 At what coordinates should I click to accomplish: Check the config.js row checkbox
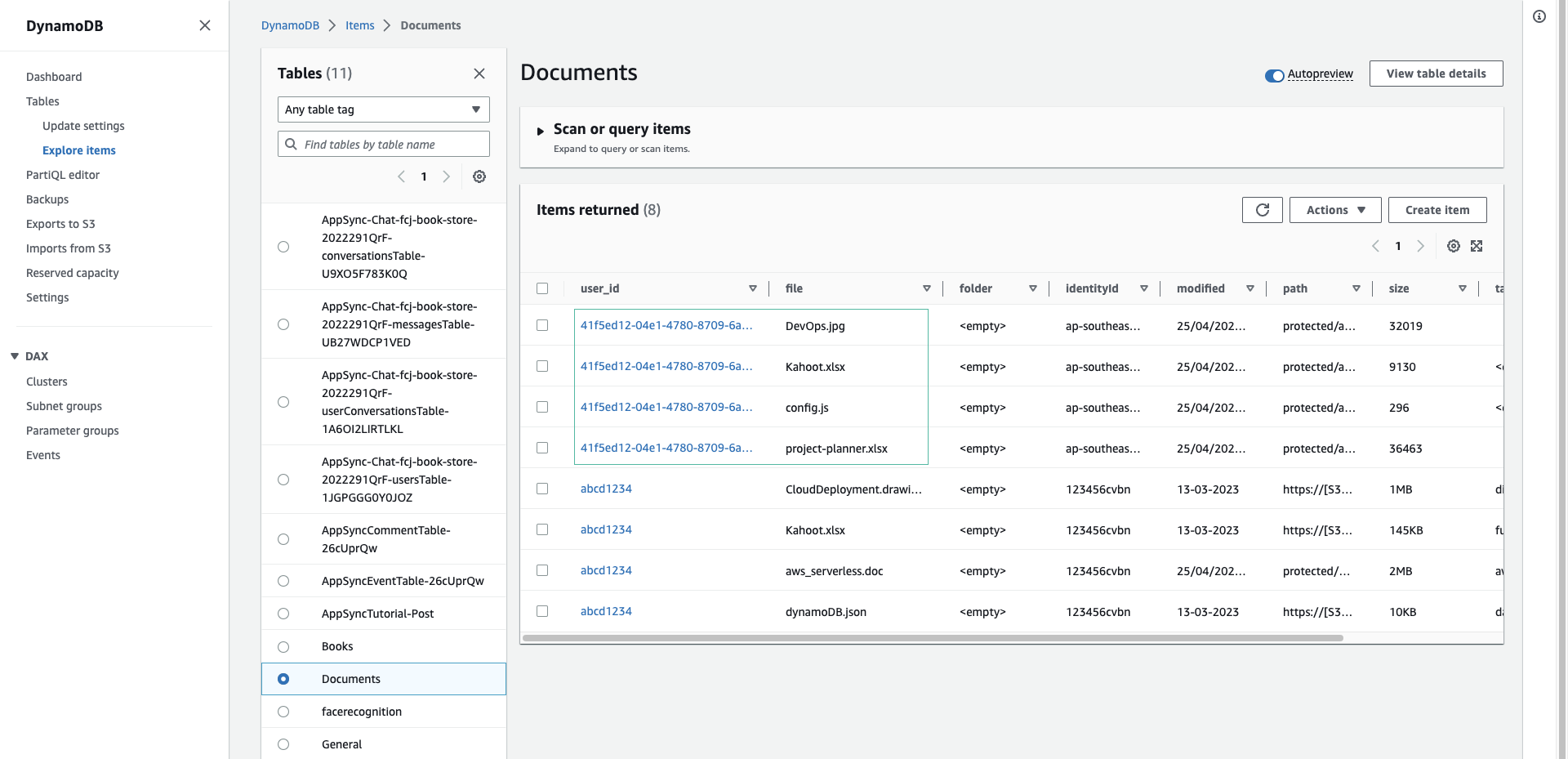coord(542,407)
